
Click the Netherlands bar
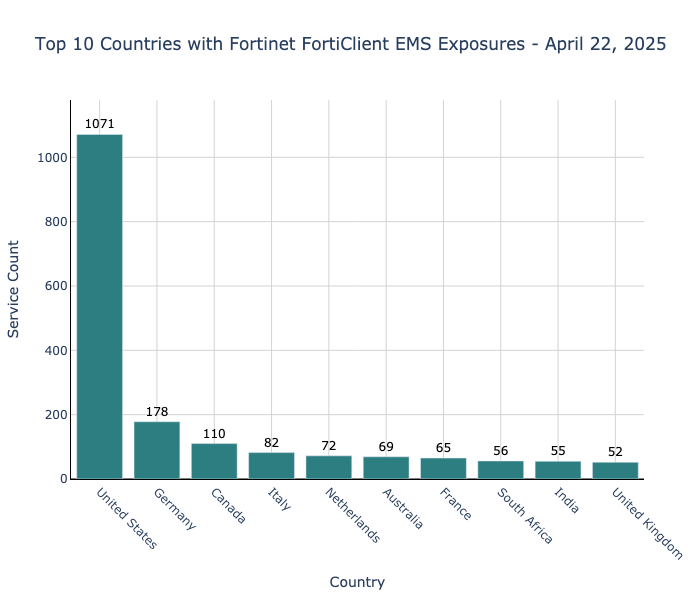[329, 467]
